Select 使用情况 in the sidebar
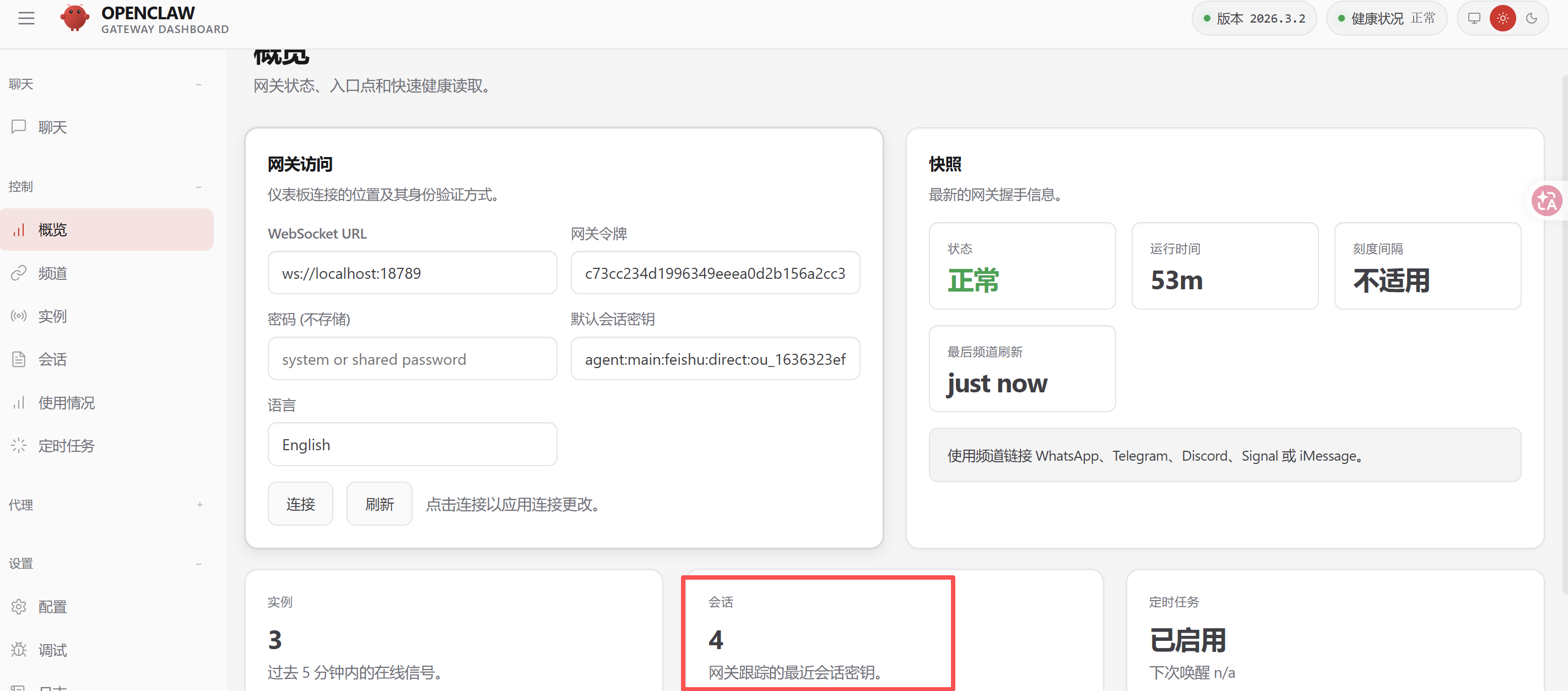The width and height of the screenshot is (1568, 691). pyautogui.click(x=66, y=402)
